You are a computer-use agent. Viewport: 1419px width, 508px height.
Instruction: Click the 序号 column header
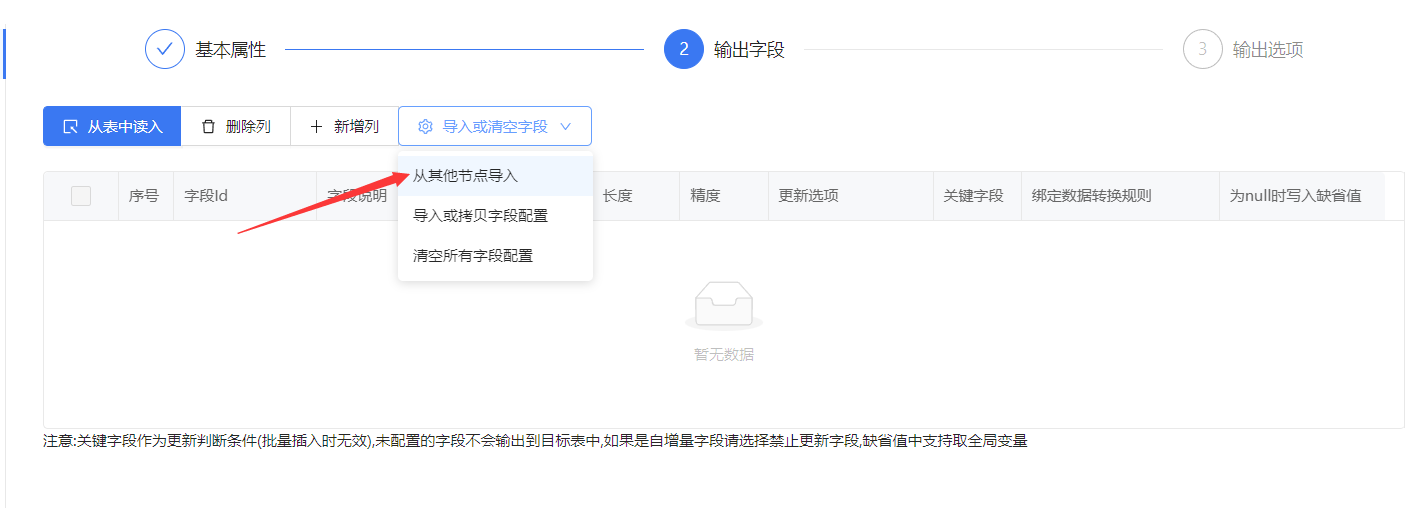point(144,196)
